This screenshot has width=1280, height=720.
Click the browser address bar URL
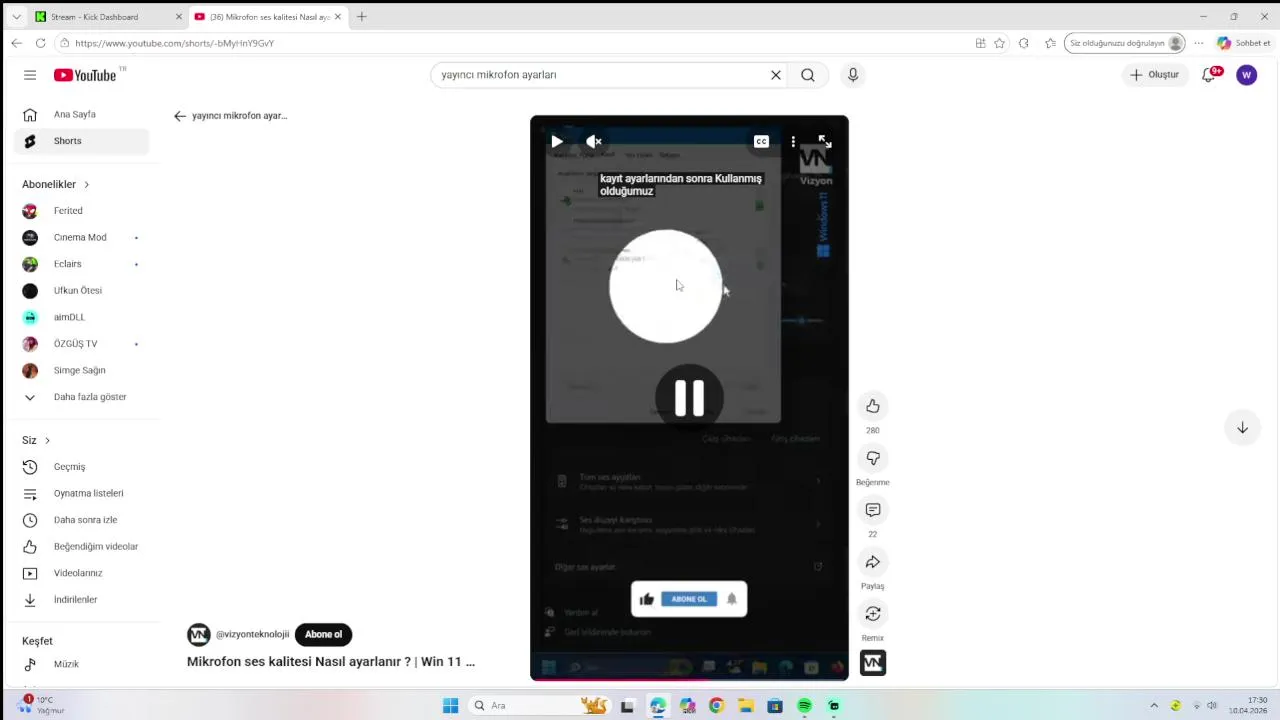coord(174,43)
